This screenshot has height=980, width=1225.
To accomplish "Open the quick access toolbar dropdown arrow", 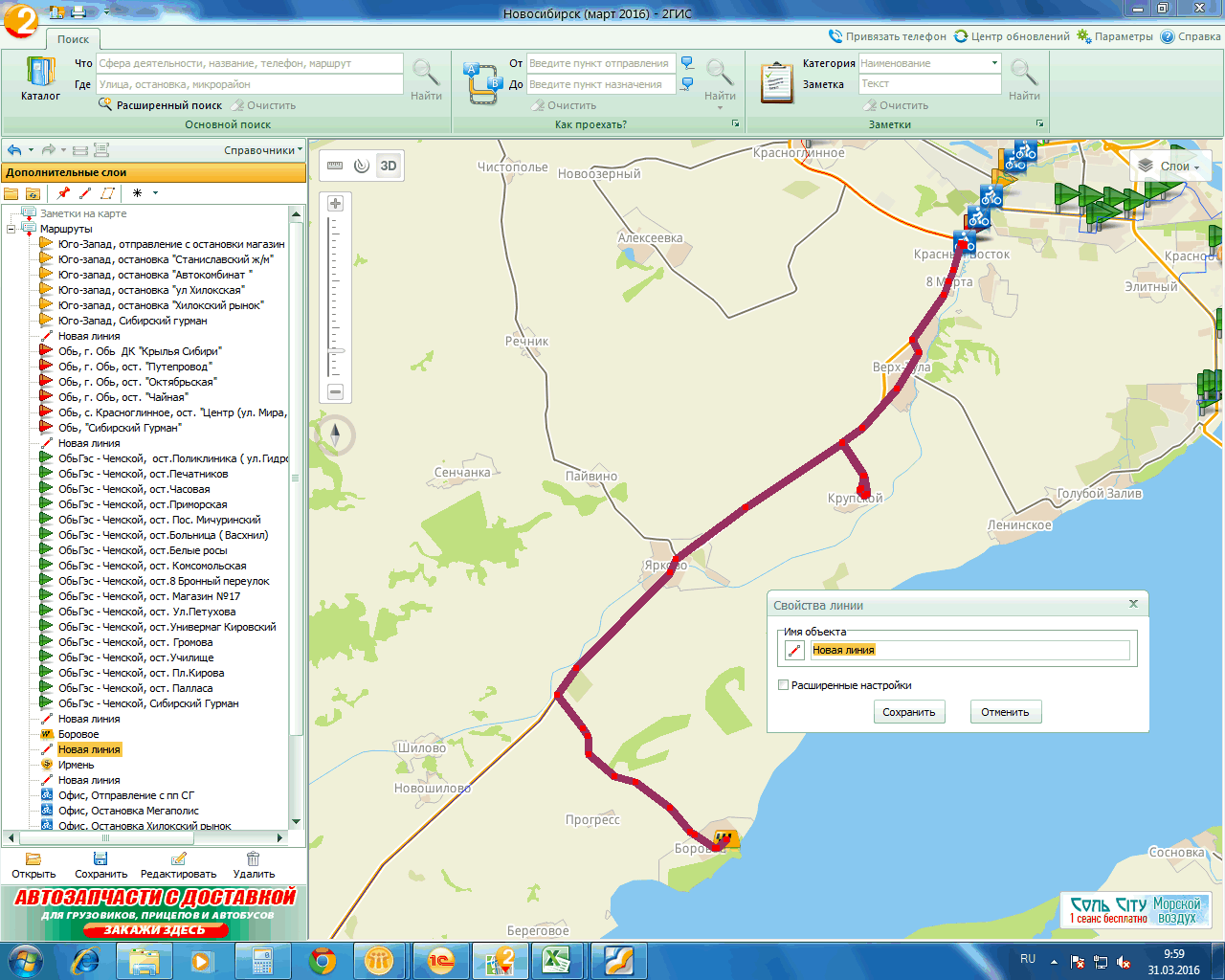I will click(x=106, y=12).
